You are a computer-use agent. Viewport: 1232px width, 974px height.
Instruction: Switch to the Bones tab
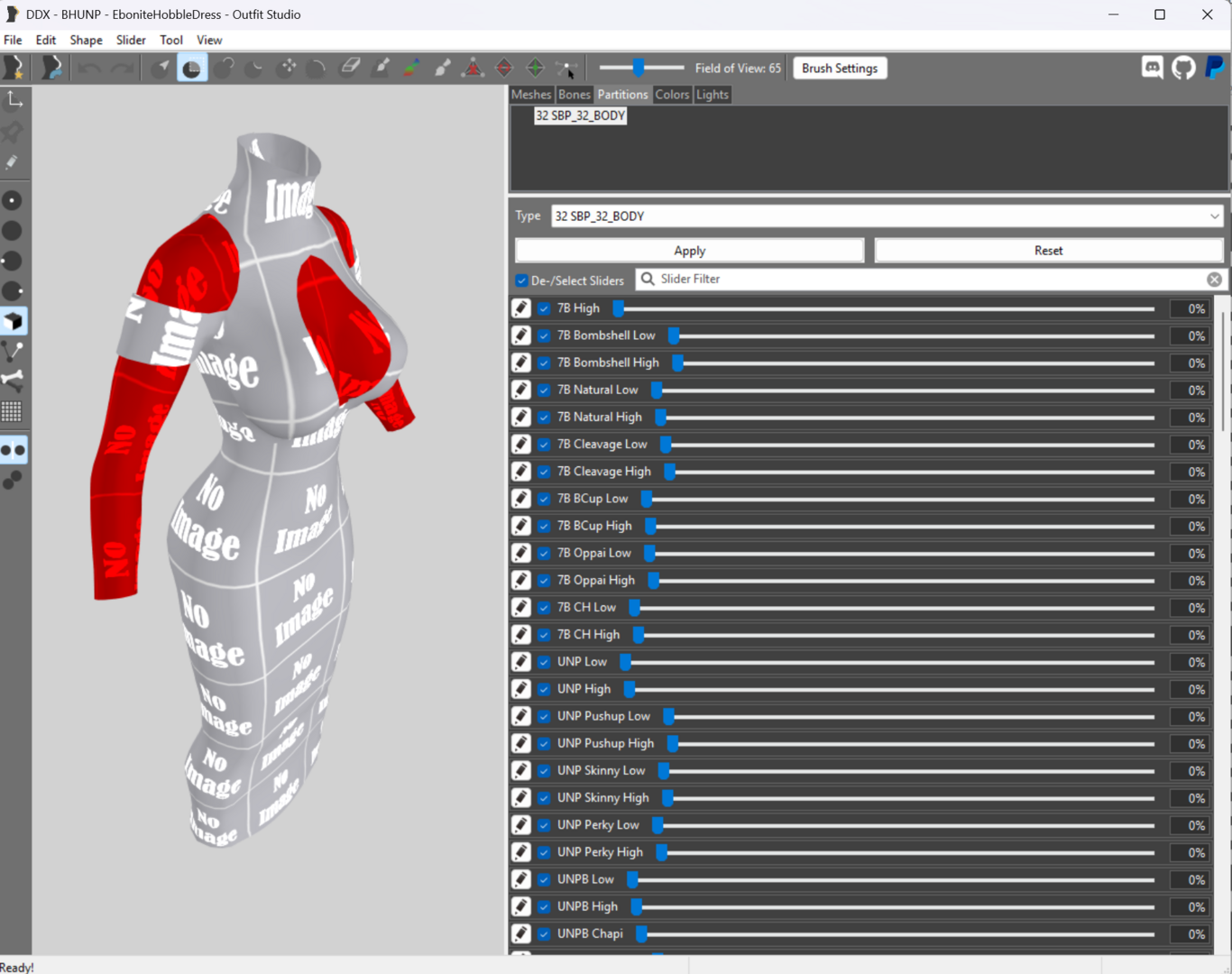point(574,95)
